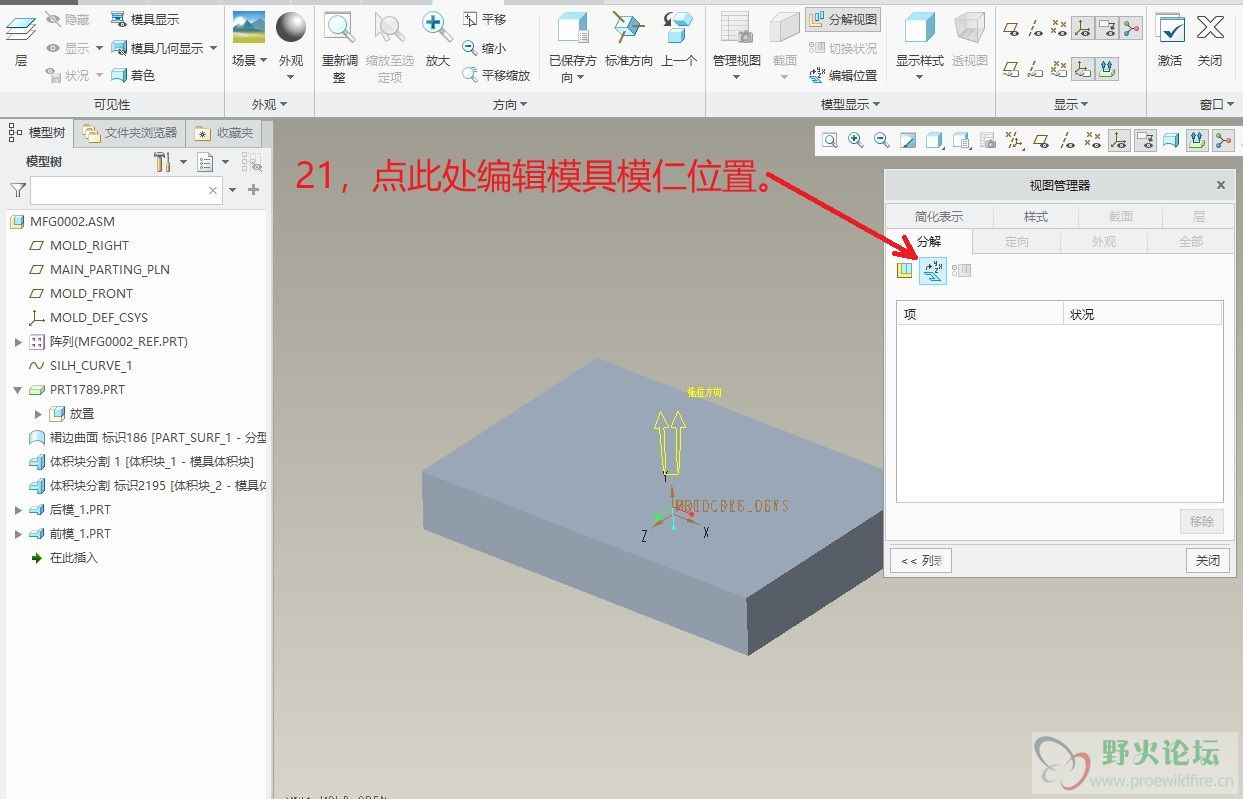Select the 模型树 tab
The width and height of the screenshot is (1243, 799).
point(37,132)
